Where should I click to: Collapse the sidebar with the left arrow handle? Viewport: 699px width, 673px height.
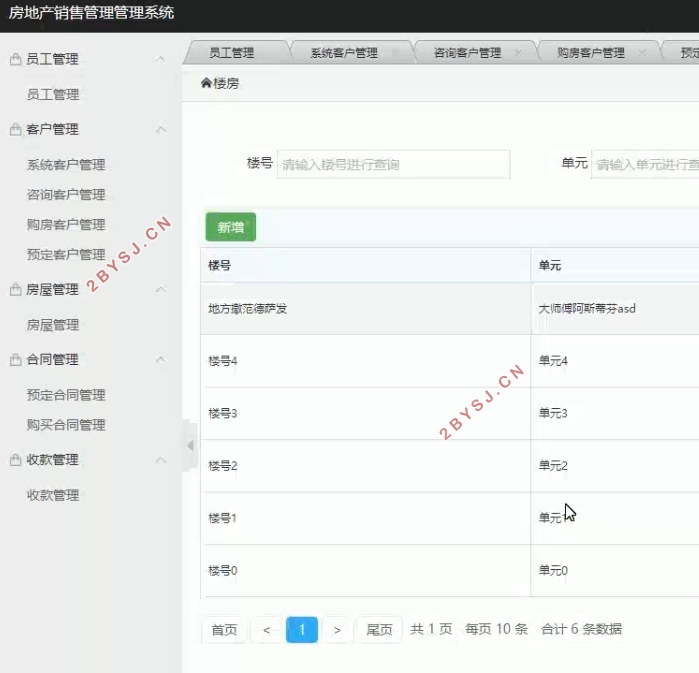pos(190,445)
